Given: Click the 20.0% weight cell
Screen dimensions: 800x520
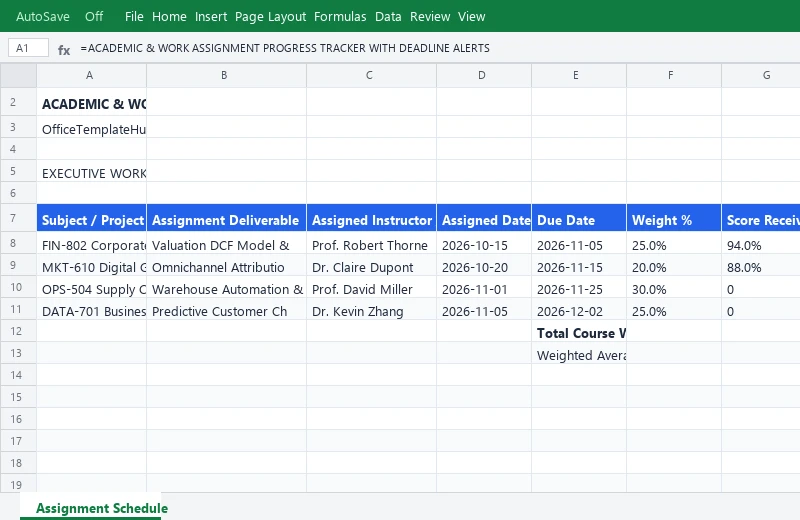Looking at the screenshot, I should click(674, 267).
